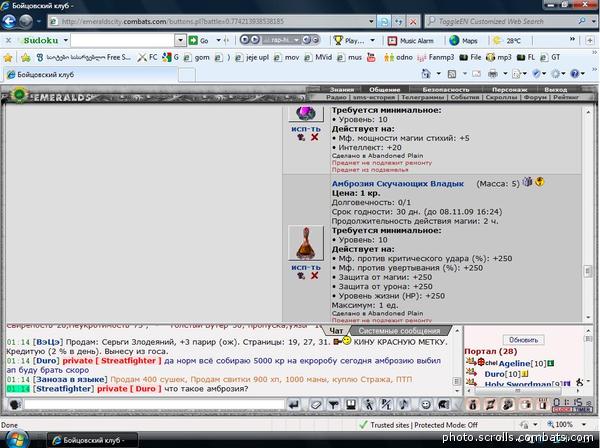The width and height of the screenshot is (600, 448).
Task: Expand the toolbar search box dropdown
Action: pos(180,41)
